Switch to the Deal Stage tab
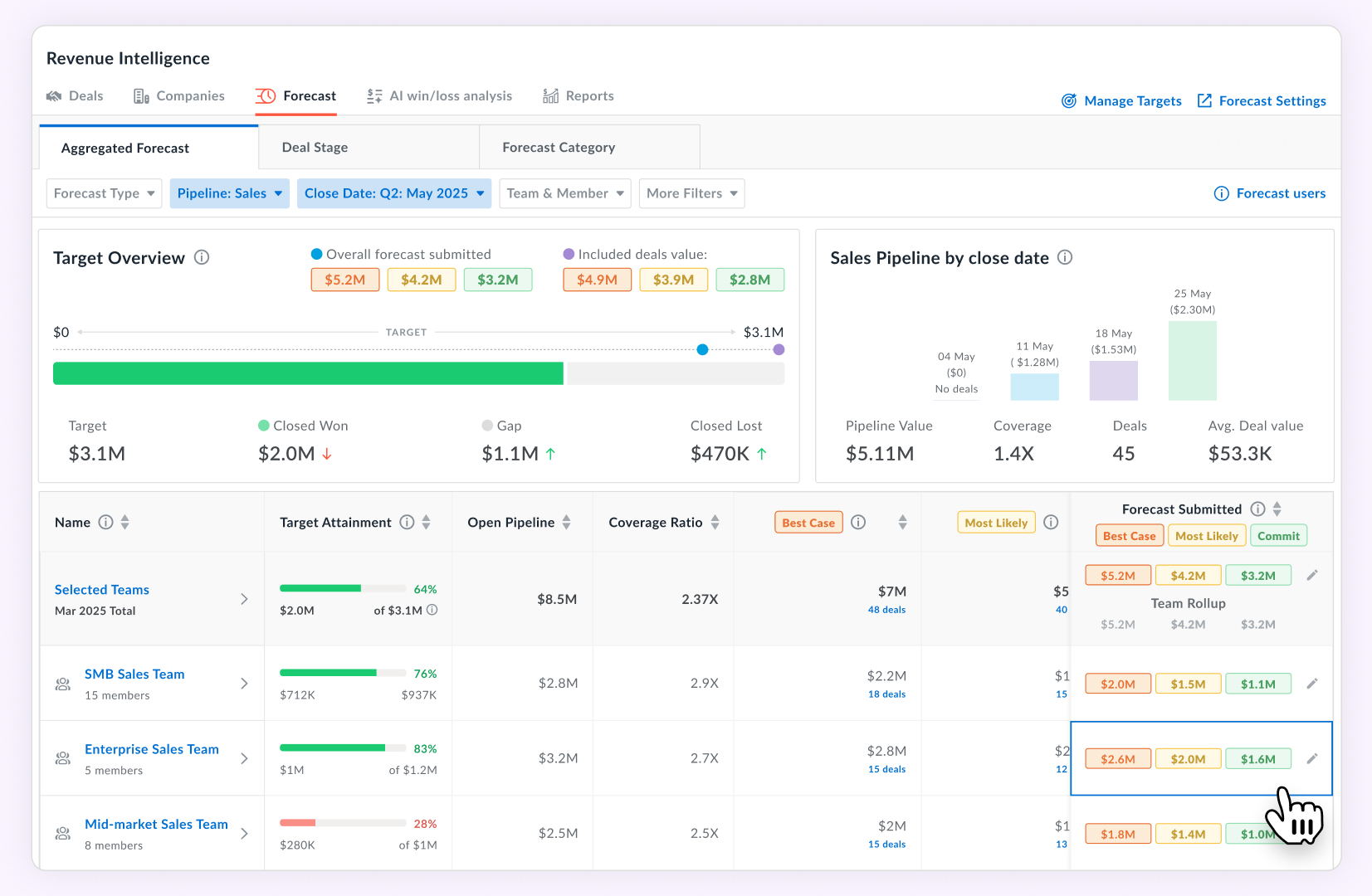Viewport: 1372px width, 896px height. 369,148
